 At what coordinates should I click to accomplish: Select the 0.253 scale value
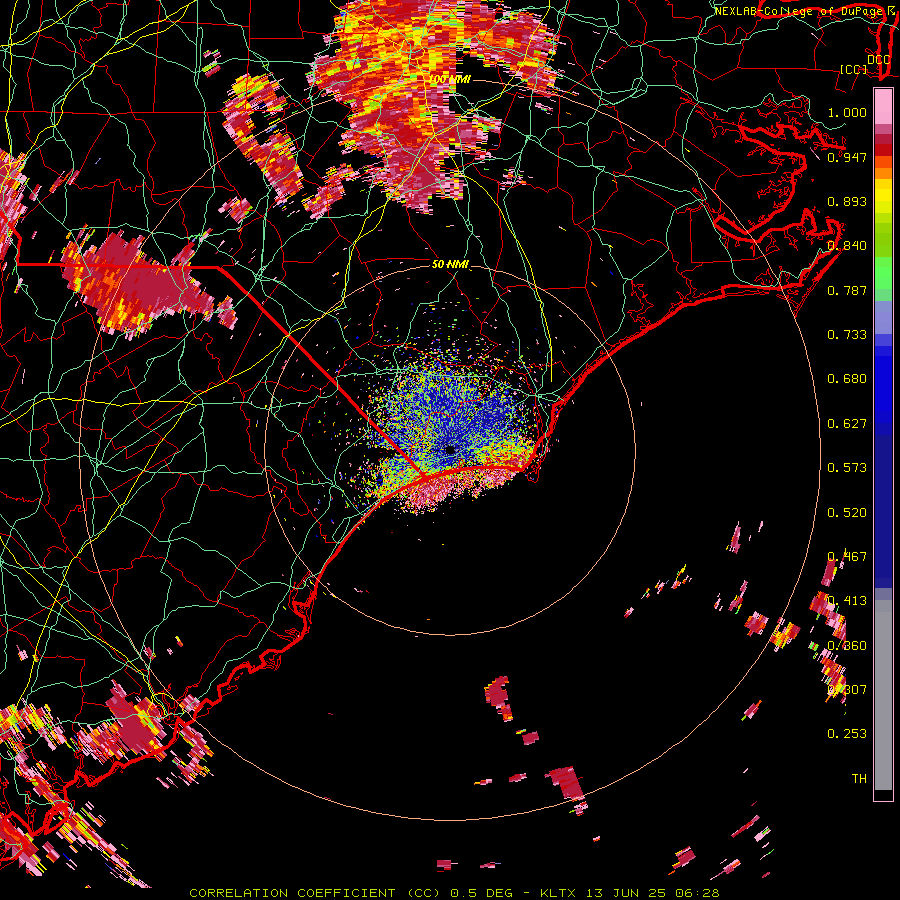click(x=847, y=734)
